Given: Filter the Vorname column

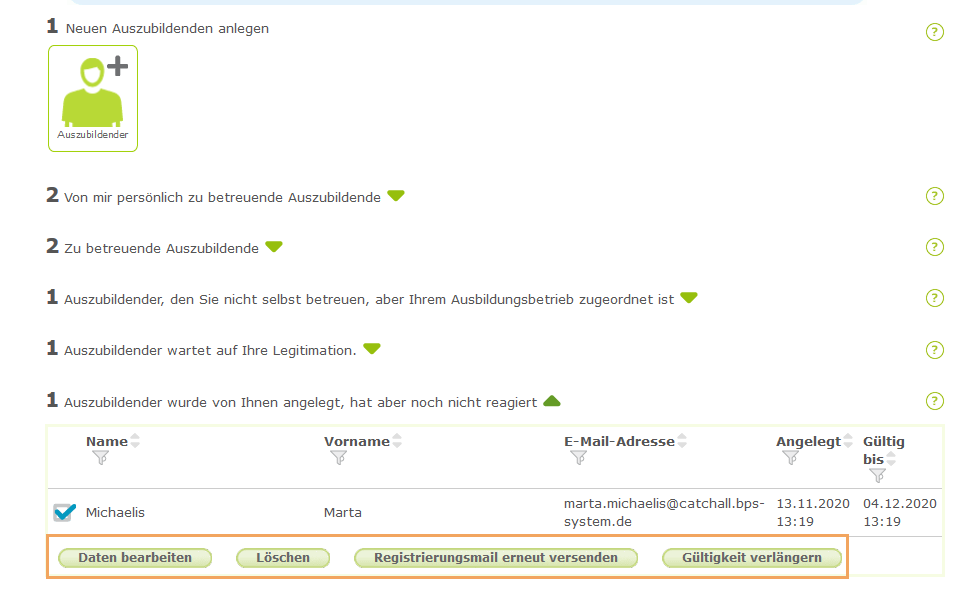Looking at the screenshot, I should click(x=338, y=458).
